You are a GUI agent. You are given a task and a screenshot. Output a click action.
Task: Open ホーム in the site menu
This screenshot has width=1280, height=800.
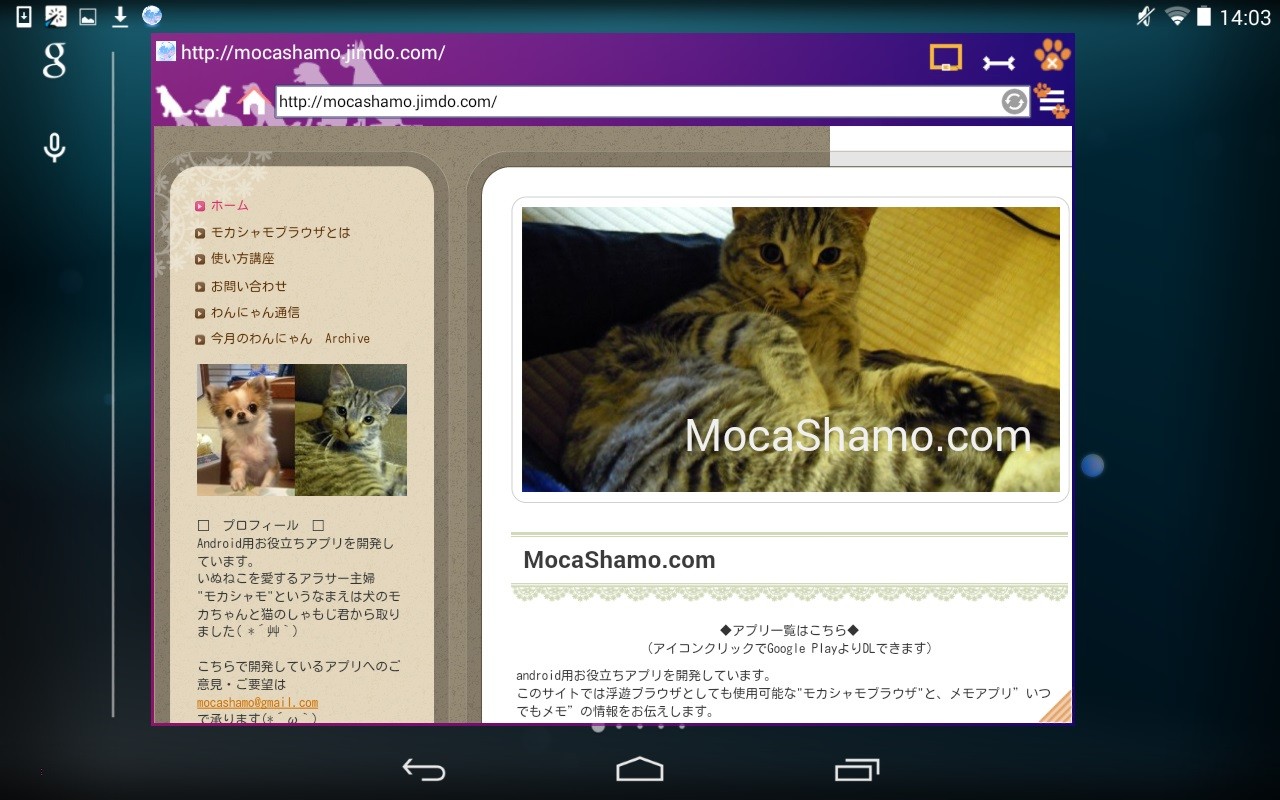pyautogui.click(x=229, y=205)
